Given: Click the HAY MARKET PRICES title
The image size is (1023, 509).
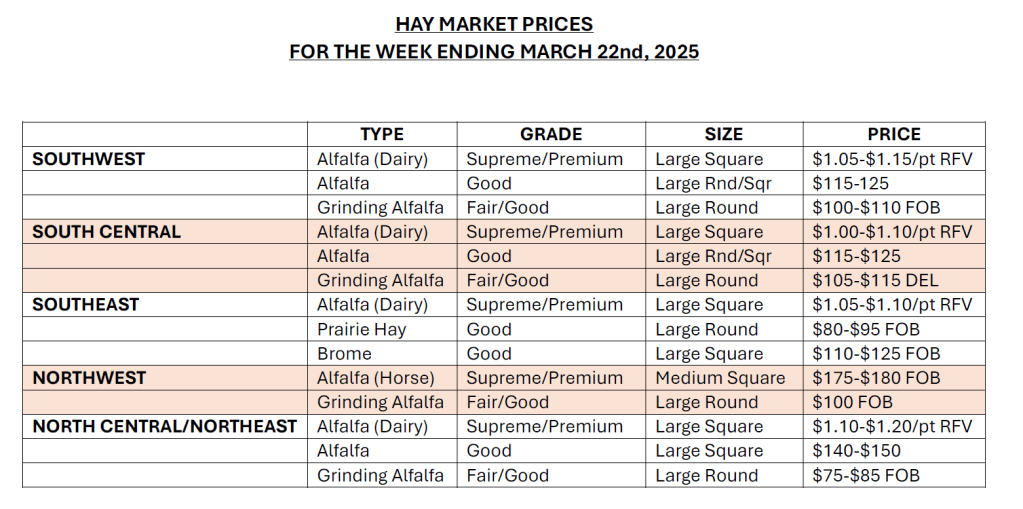Looking at the screenshot, I should coord(494,24).
